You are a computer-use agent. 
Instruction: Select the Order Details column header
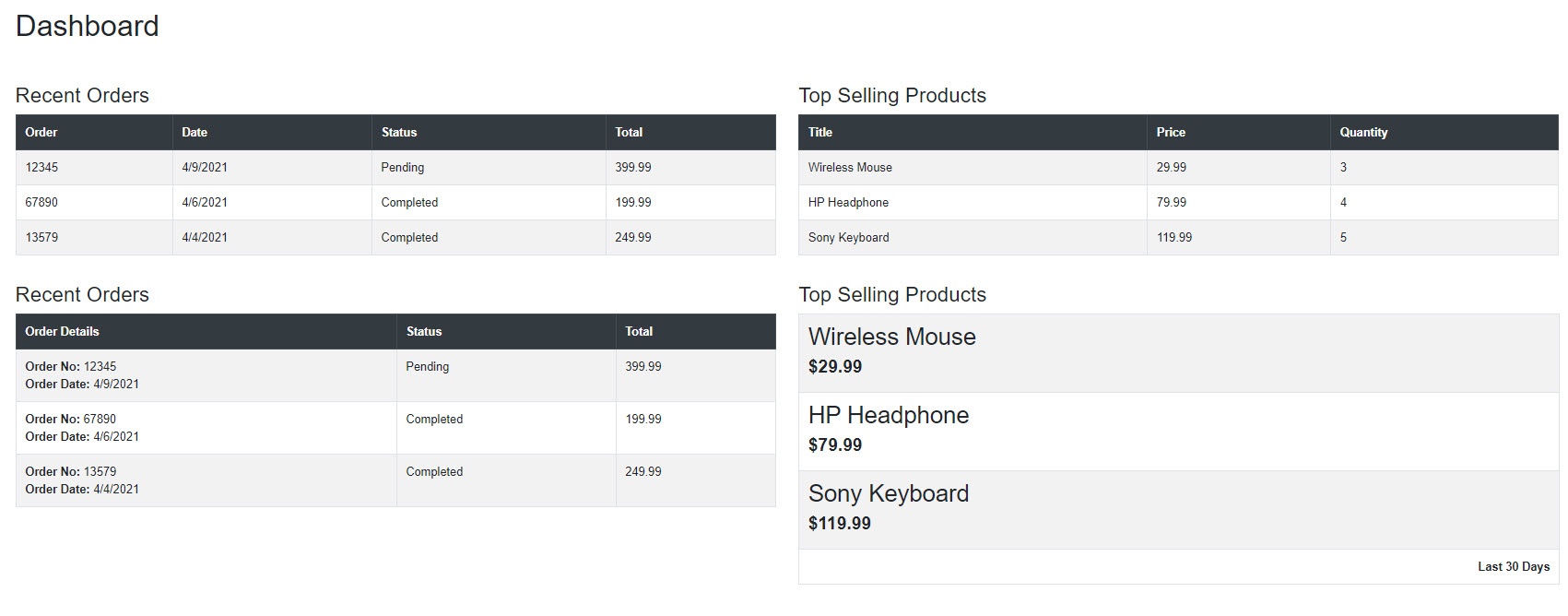coord(62,331)
